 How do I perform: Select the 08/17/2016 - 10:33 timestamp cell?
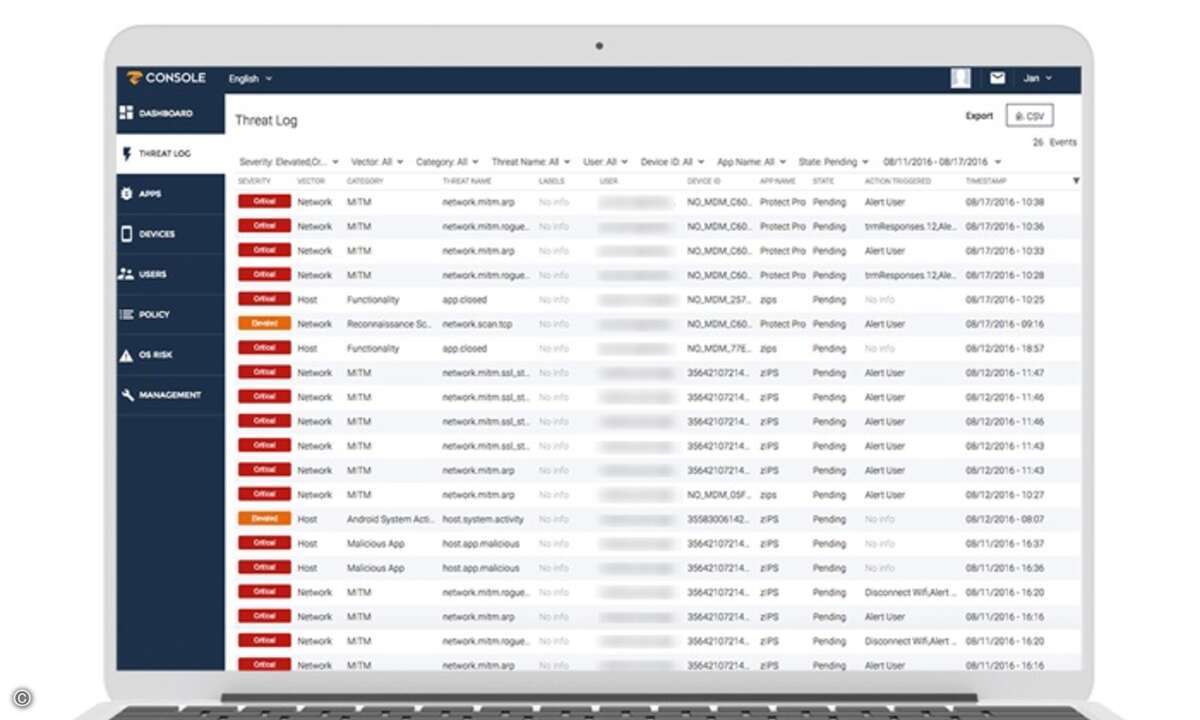[x=1005, y=251]
